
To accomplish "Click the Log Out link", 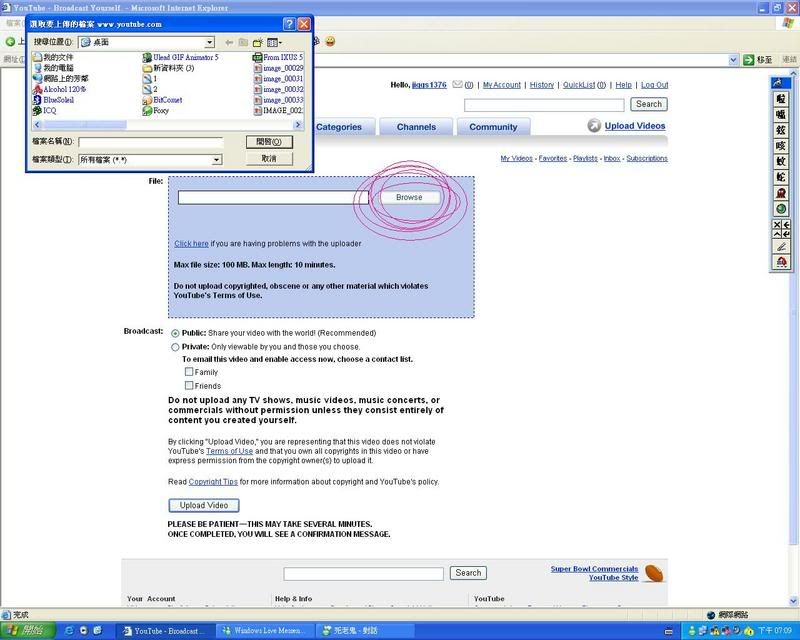I will tap(655, 85).
